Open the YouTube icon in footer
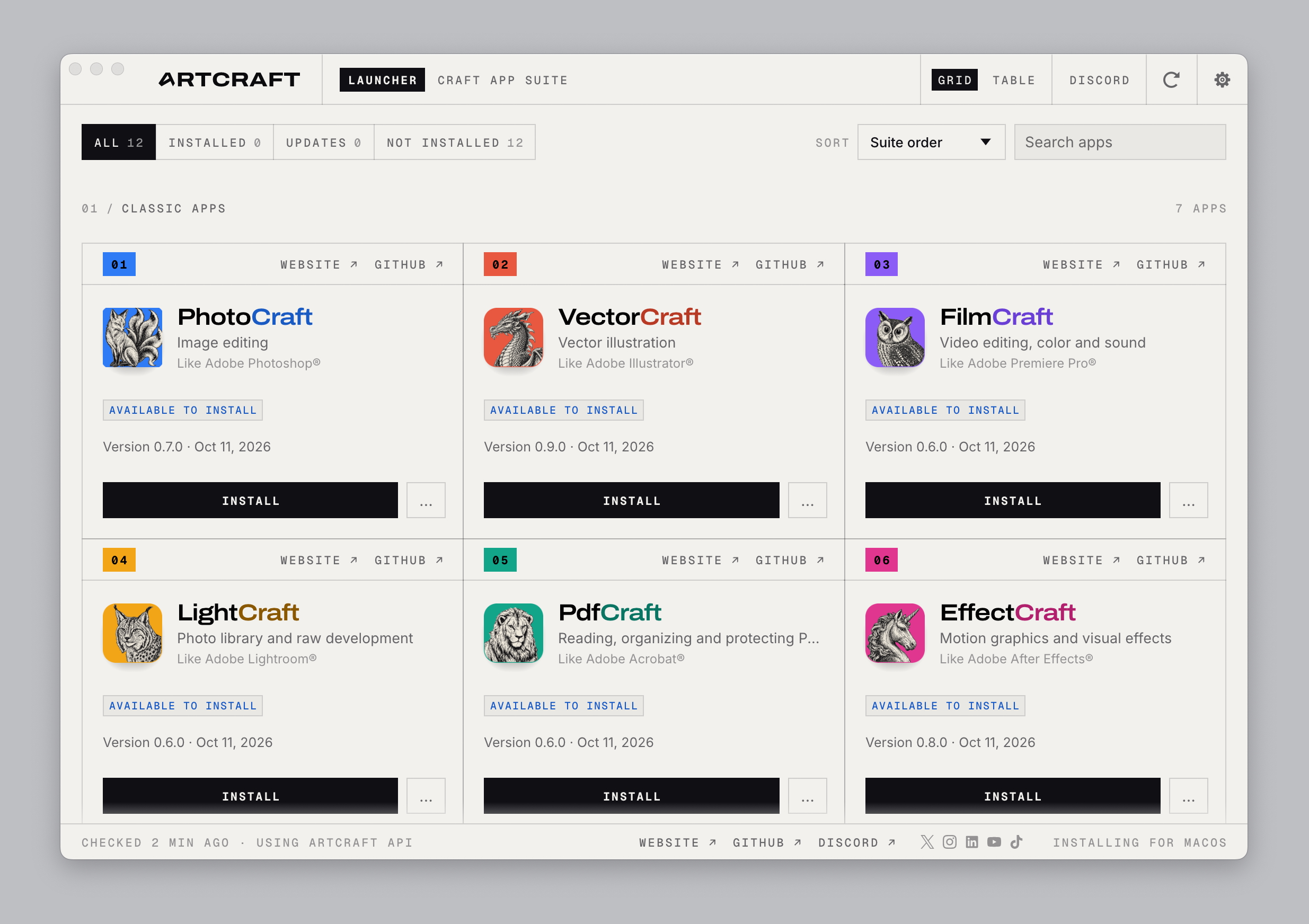Viewport: 1309px width, 924px height. 994,842
